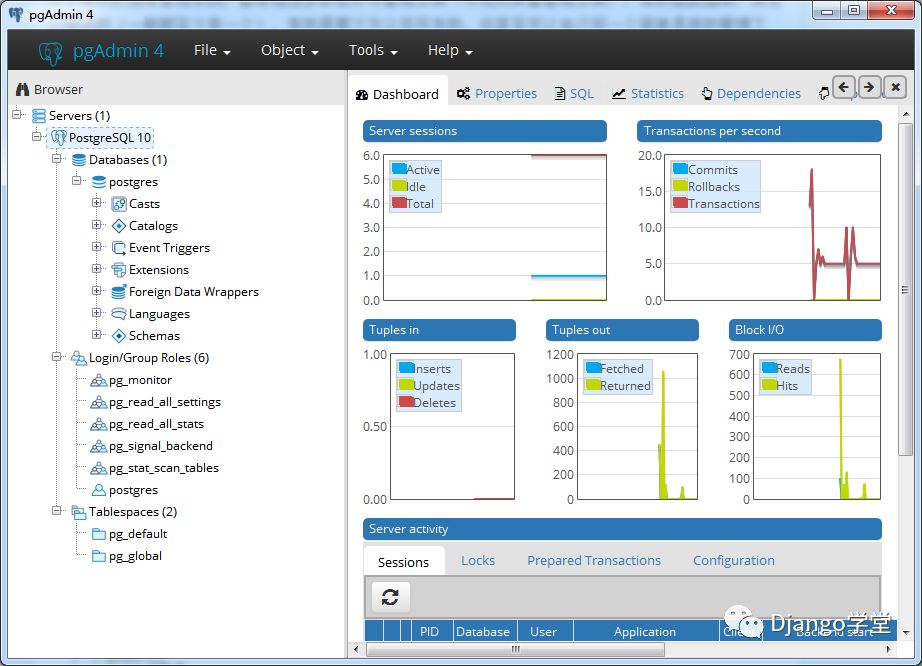The width and height of the screenshot is (922, 666).
Task: Click the PID column header
Action: point(430,632)
